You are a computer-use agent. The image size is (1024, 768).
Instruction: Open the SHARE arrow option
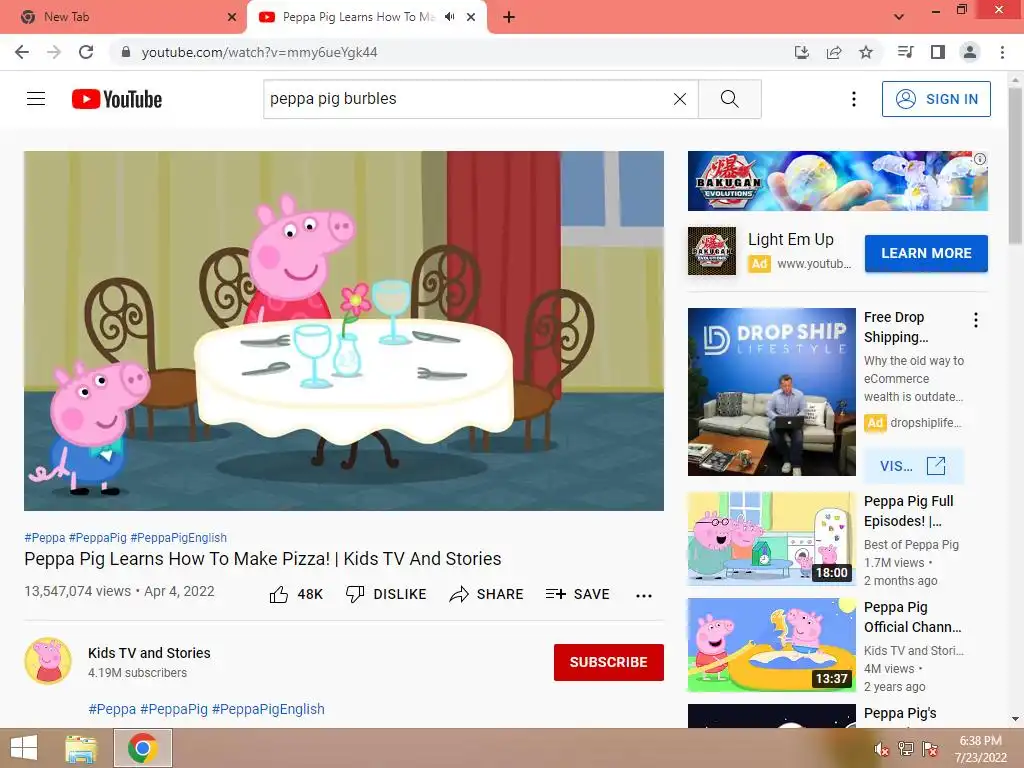(x=487, y=594)
